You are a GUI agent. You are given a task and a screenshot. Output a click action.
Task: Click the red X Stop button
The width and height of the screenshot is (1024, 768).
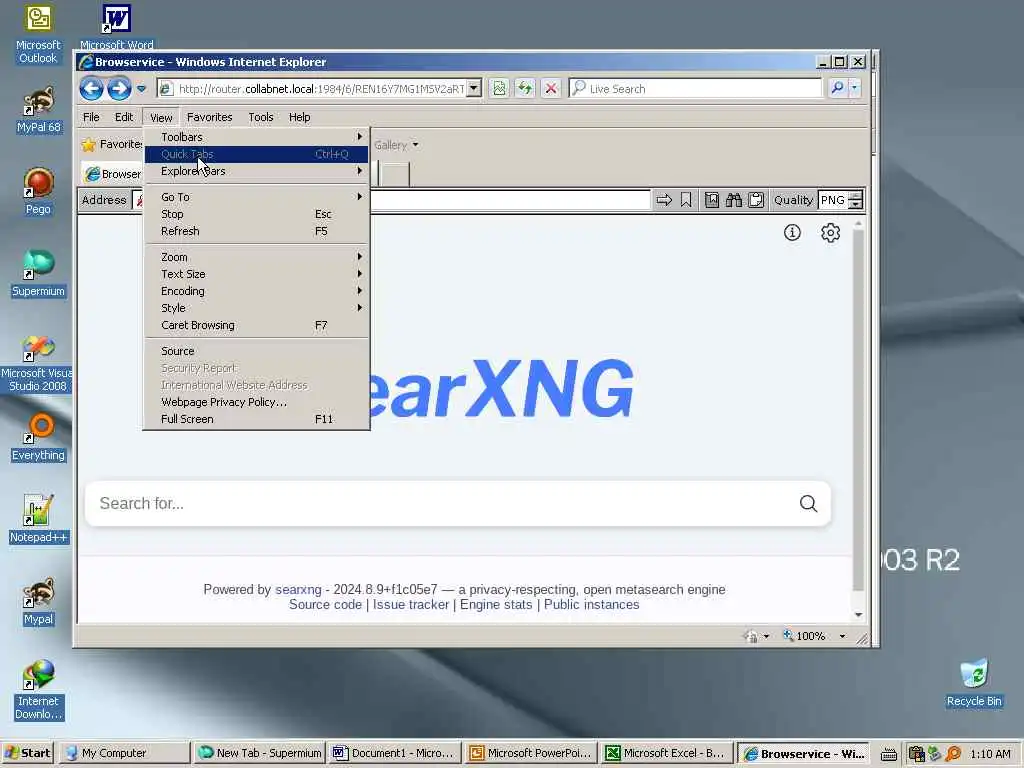551,88
